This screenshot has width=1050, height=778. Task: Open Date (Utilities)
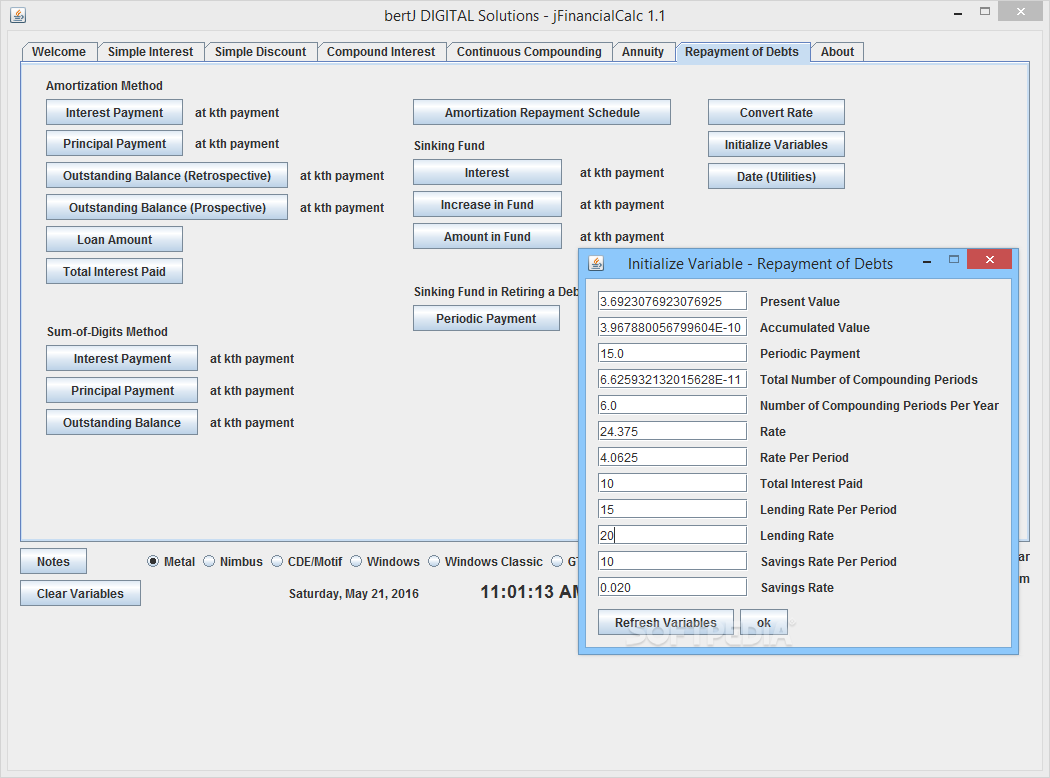coord(776,177)
